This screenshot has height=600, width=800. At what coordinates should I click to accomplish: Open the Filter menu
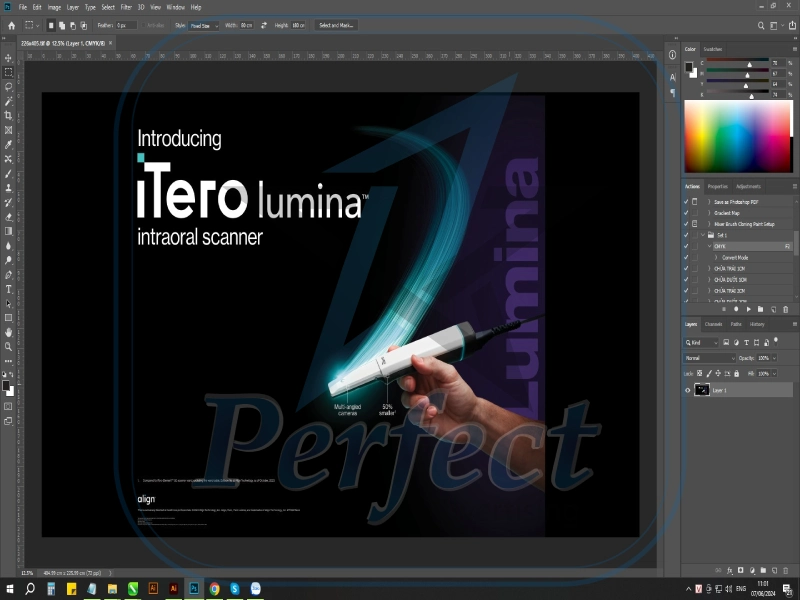point(126,7)
